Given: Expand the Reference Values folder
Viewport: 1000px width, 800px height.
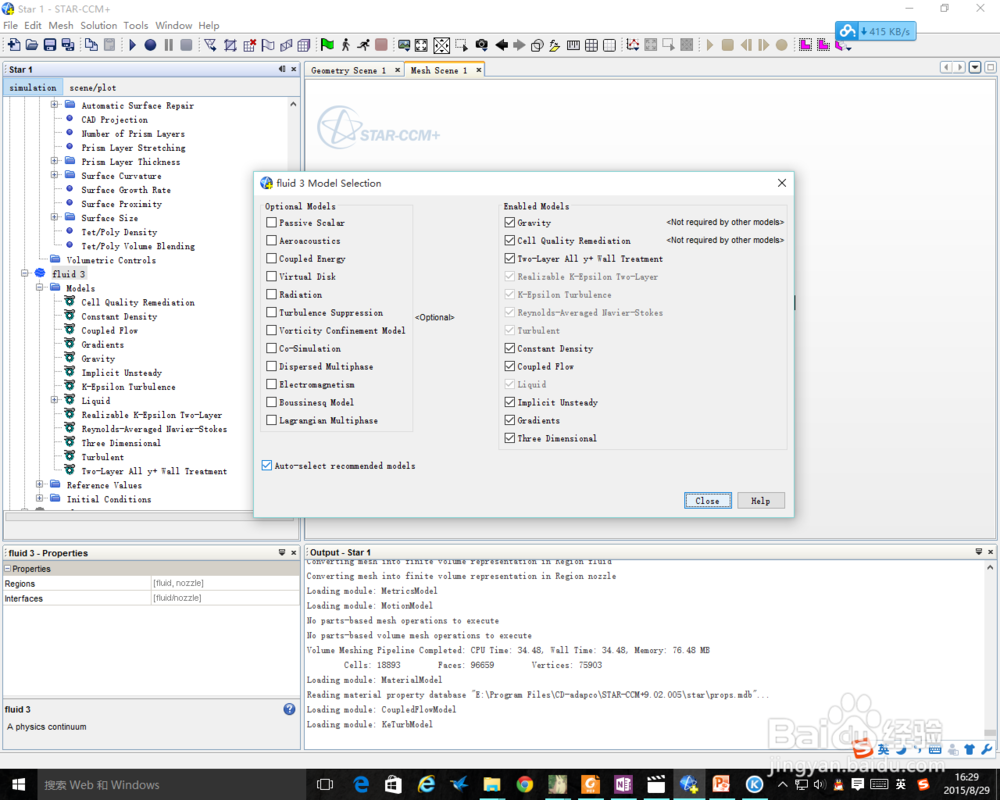Looking at the screenshot, I should point(40,484).
